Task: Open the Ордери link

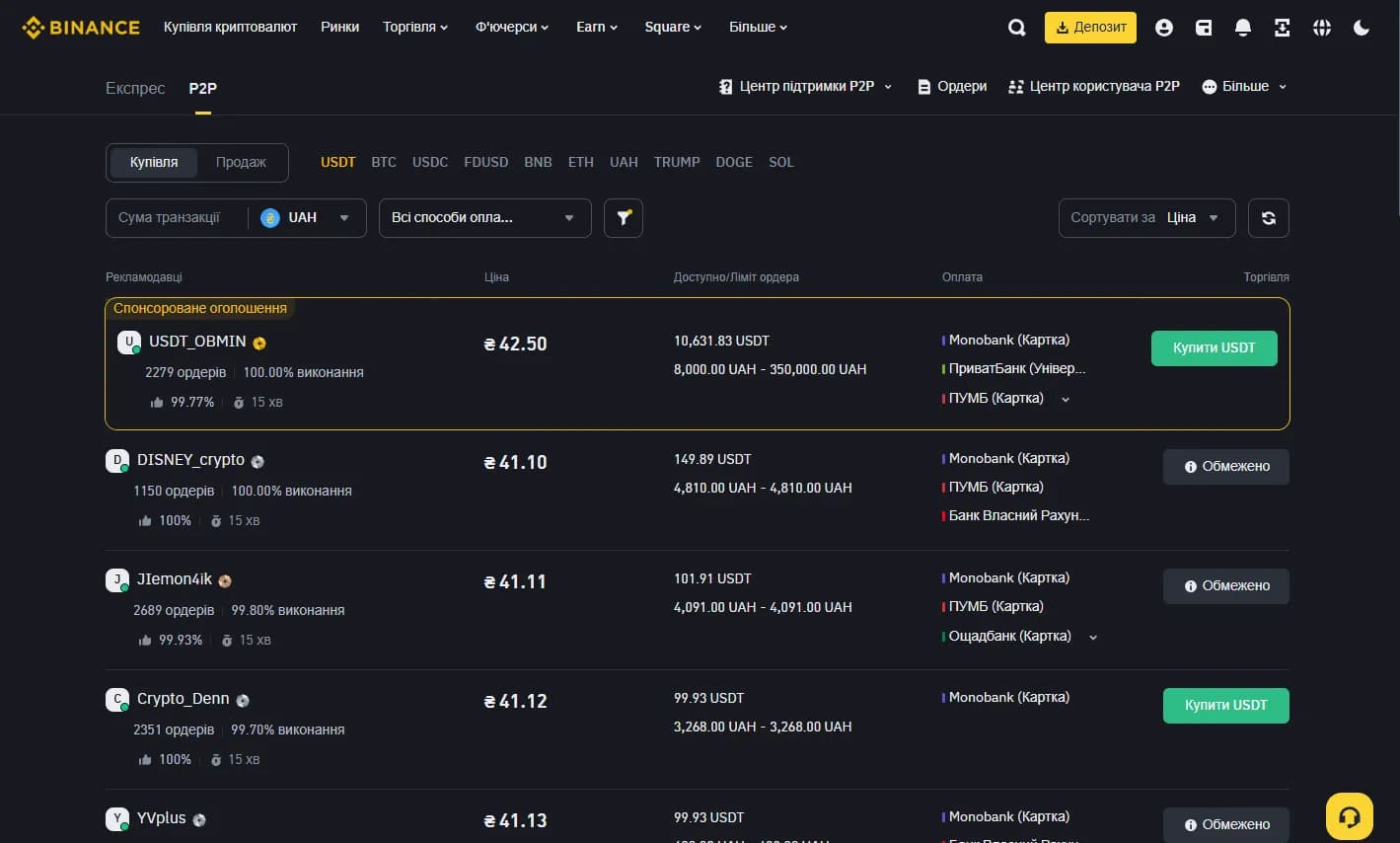Action: point(952,87)
